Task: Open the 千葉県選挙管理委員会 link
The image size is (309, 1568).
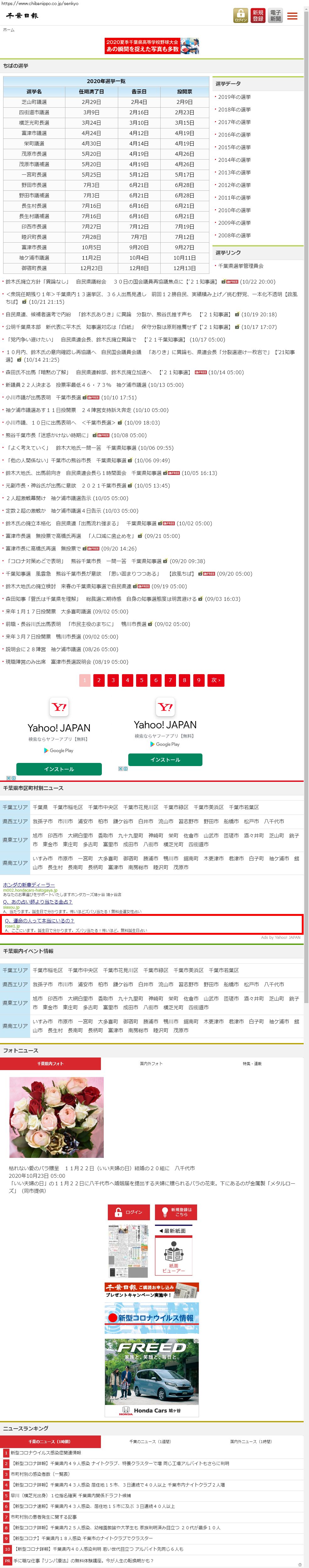Action: (x=241, y=266)
